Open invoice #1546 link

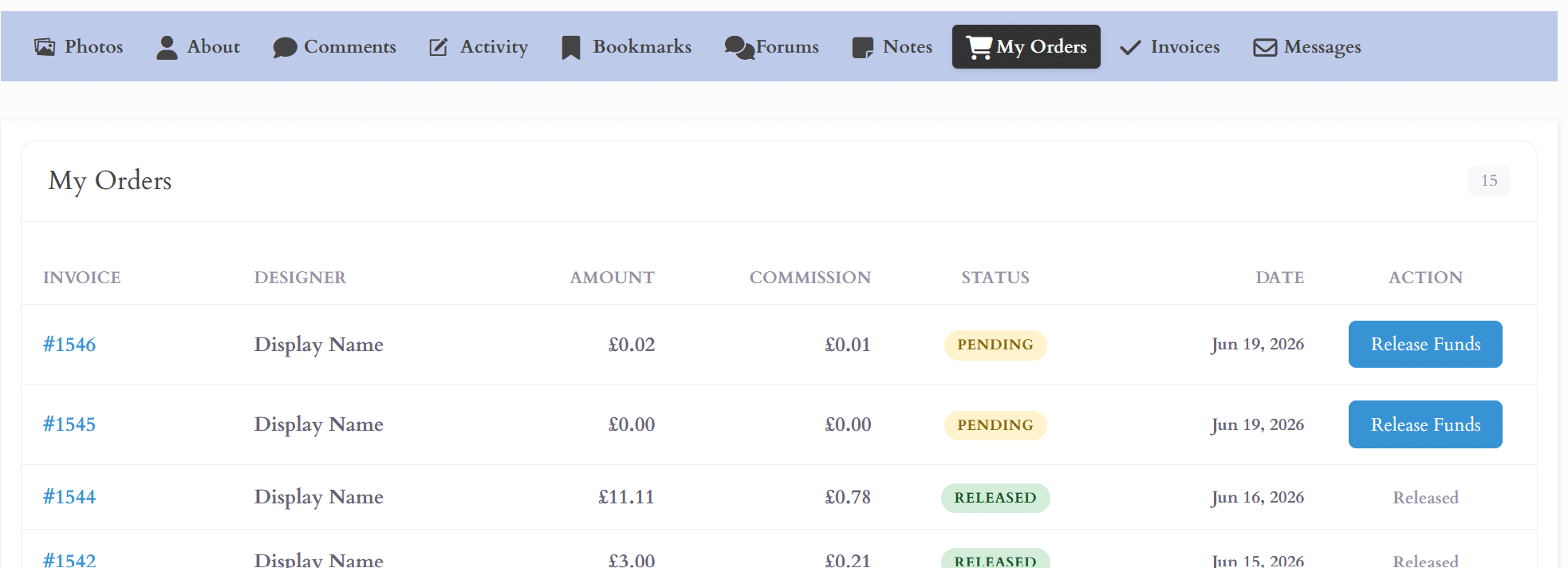[x=69, y=345]
